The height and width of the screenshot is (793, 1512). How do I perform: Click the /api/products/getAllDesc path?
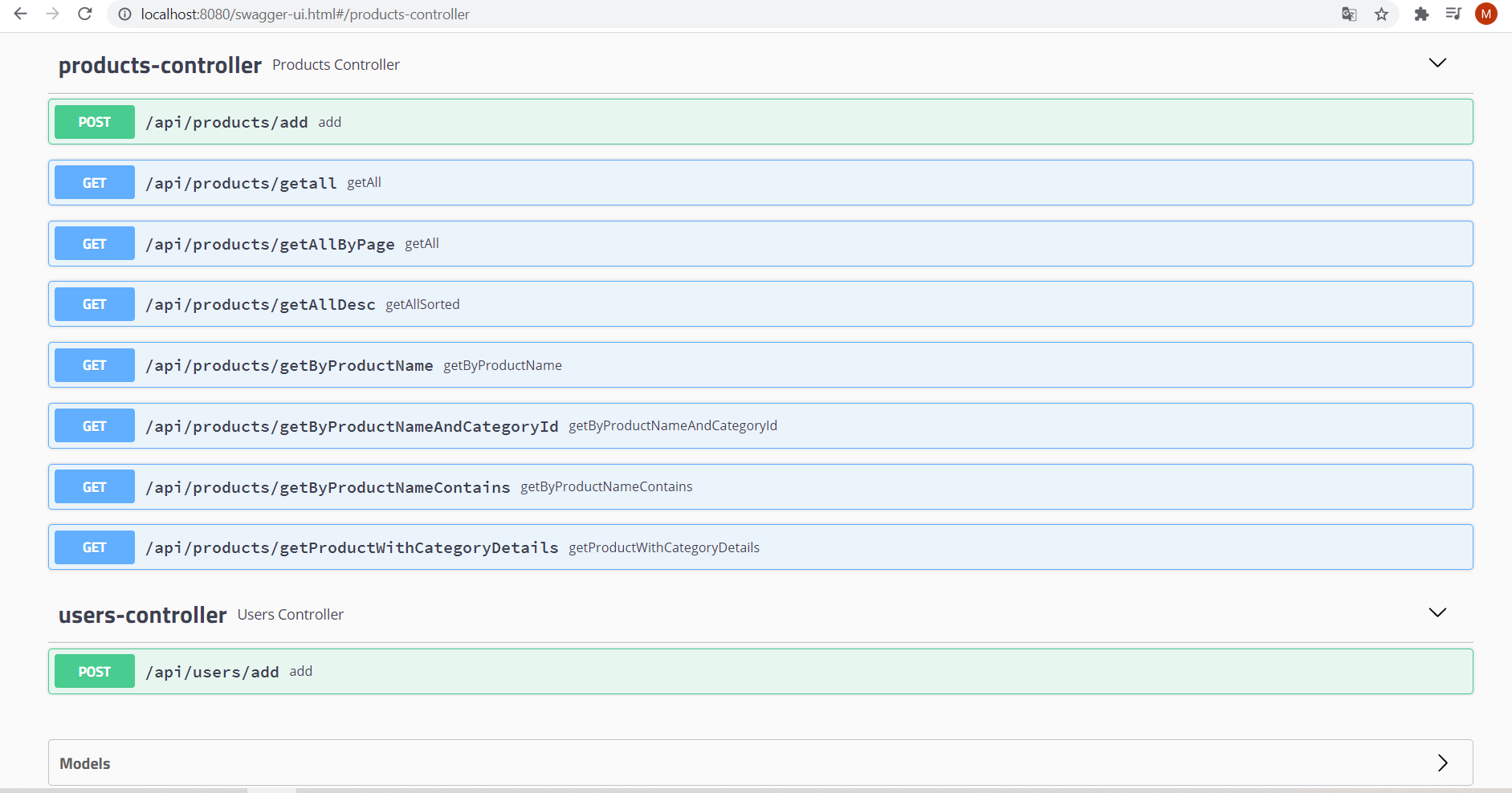click(x=260, y=304)
